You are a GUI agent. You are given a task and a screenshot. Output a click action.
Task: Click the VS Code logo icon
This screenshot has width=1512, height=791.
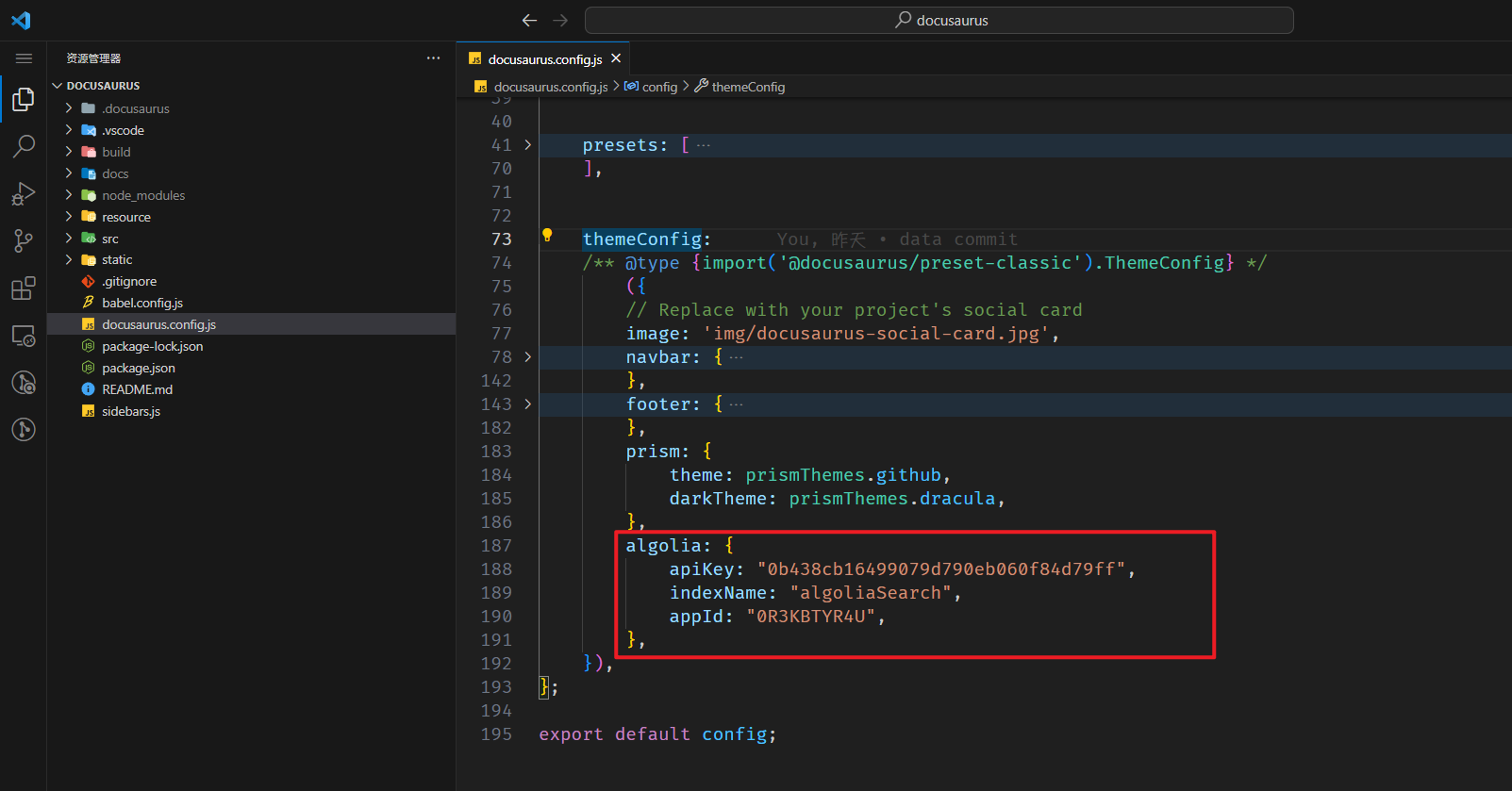(x=21, y=20)
